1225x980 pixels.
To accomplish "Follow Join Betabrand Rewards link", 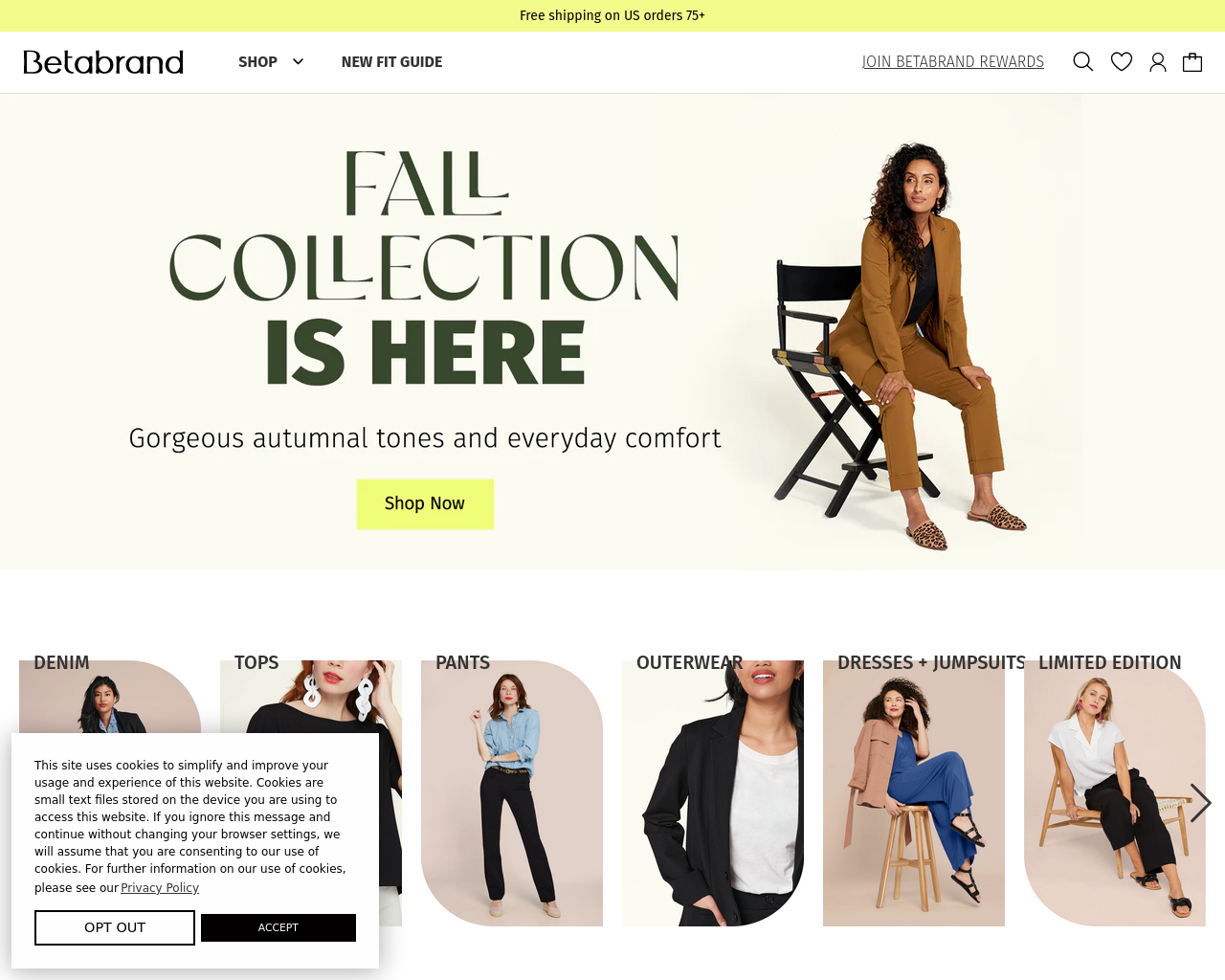I will 953,62.
